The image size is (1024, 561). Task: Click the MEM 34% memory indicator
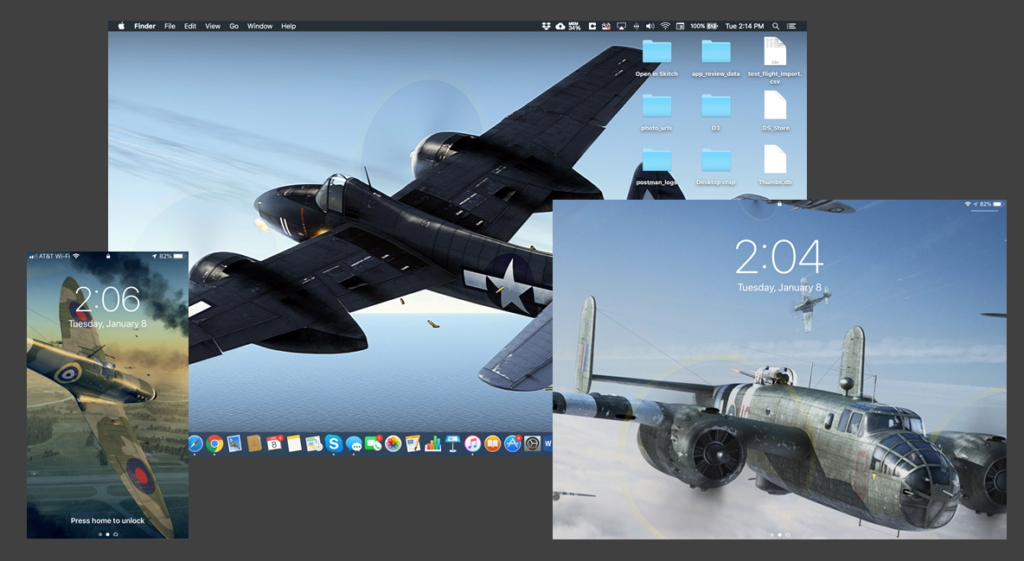575,26
